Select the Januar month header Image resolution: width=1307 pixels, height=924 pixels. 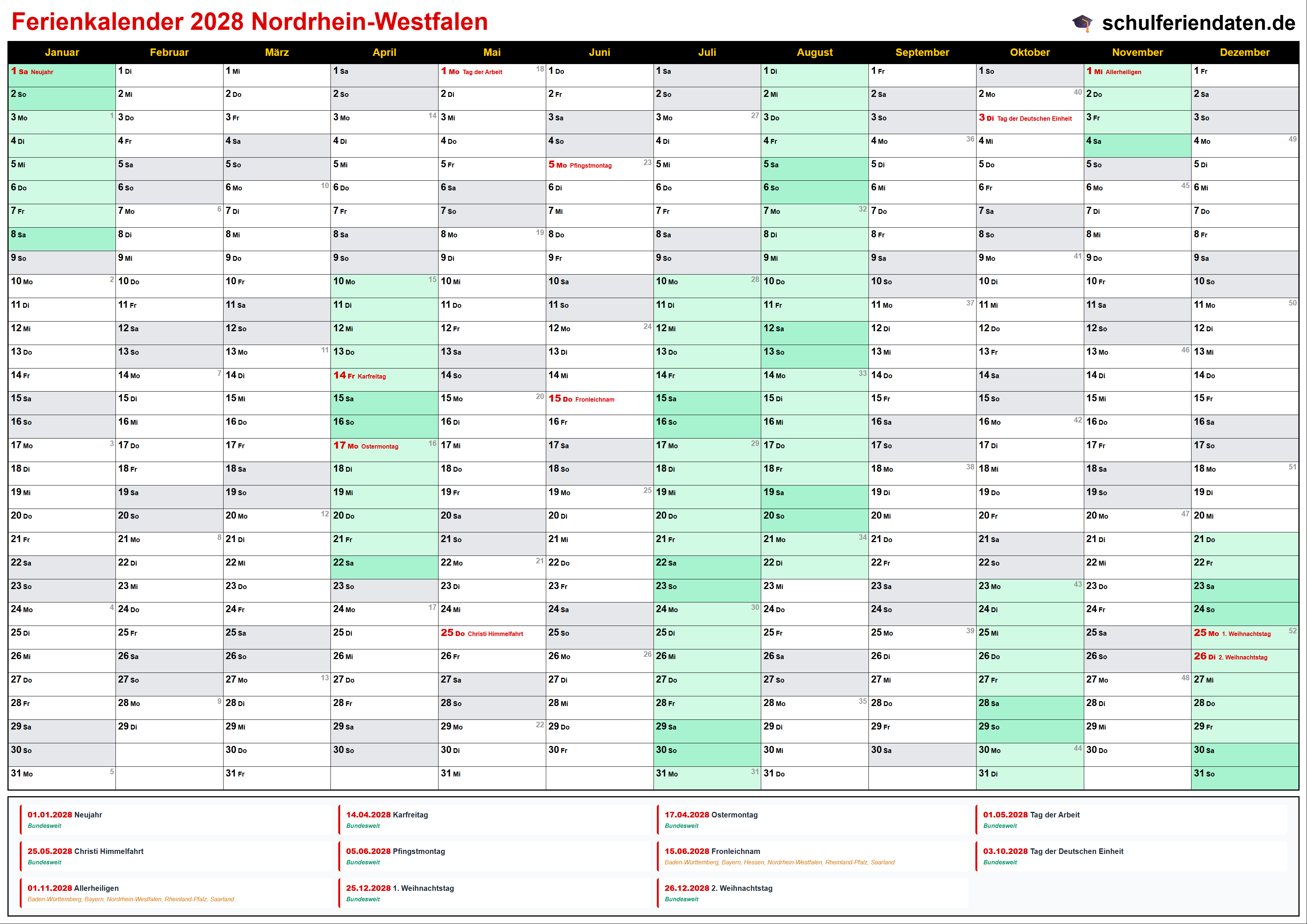(61, 53)
